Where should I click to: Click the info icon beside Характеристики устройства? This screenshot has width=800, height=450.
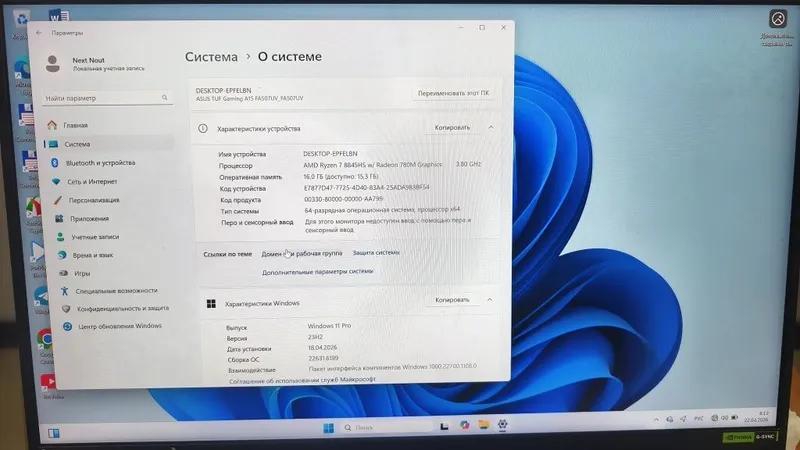pos(203,129)
